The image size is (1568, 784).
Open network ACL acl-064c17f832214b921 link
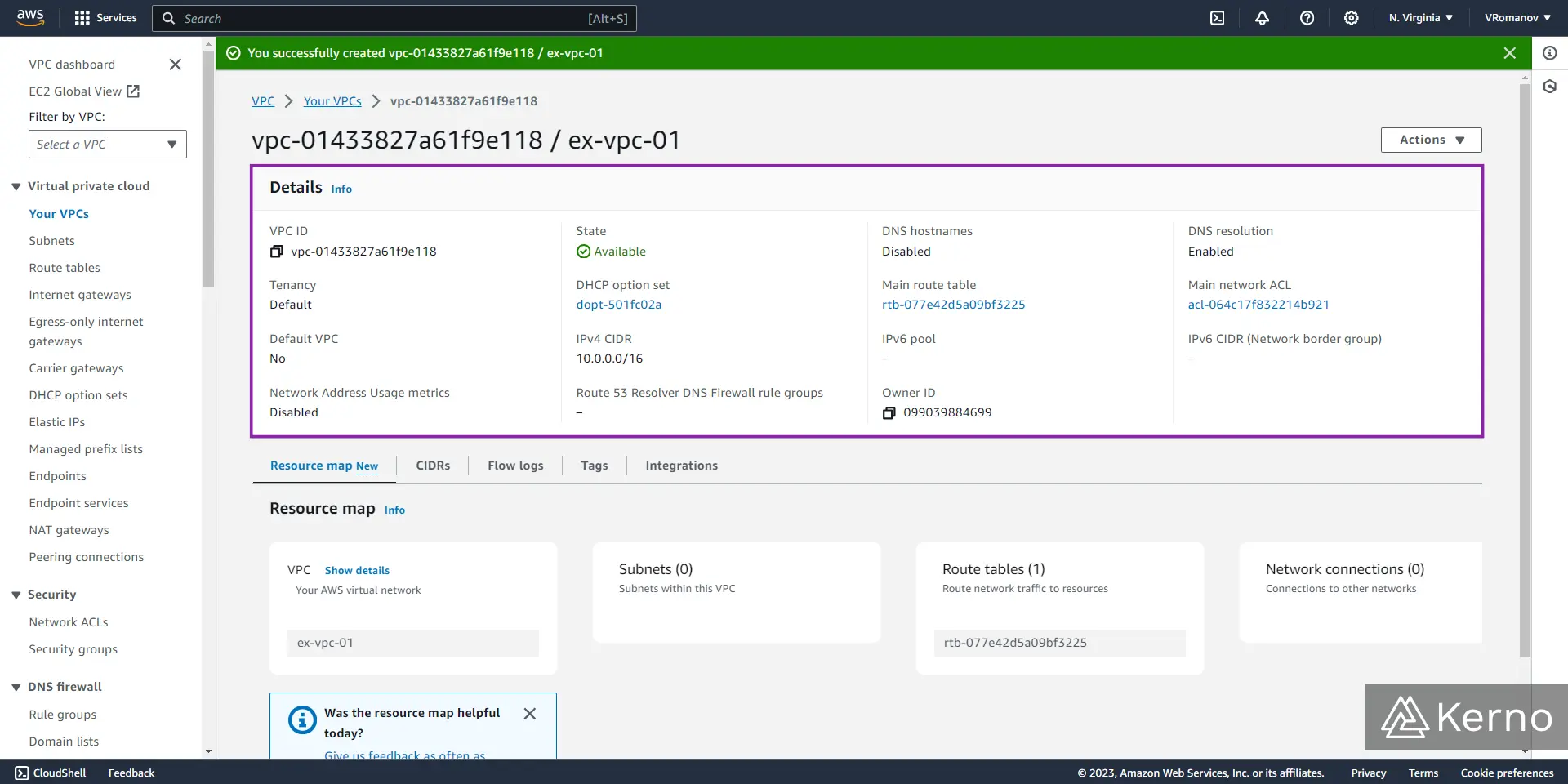[1258, 305]
